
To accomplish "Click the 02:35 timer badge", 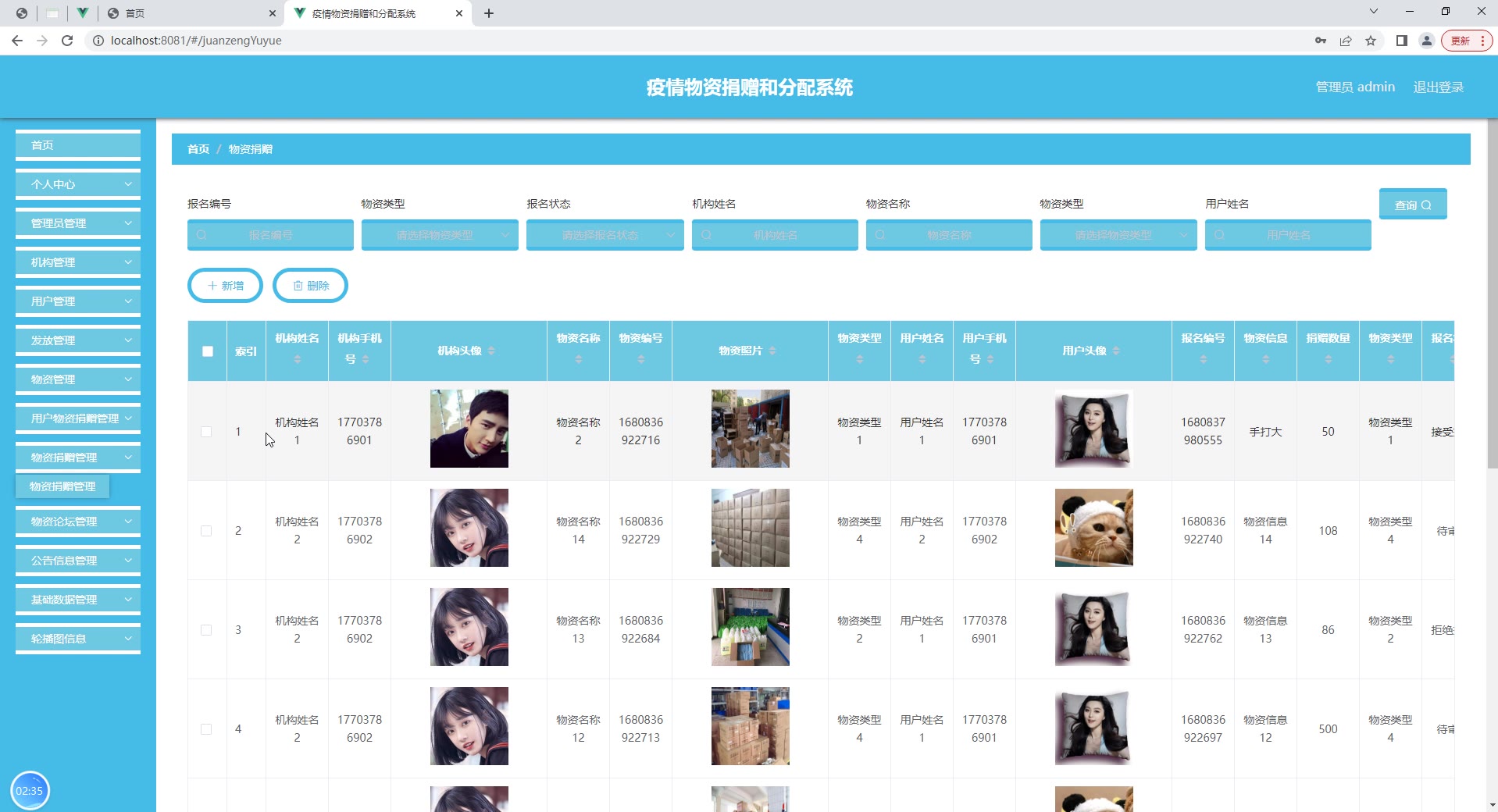I will [30, 791].
